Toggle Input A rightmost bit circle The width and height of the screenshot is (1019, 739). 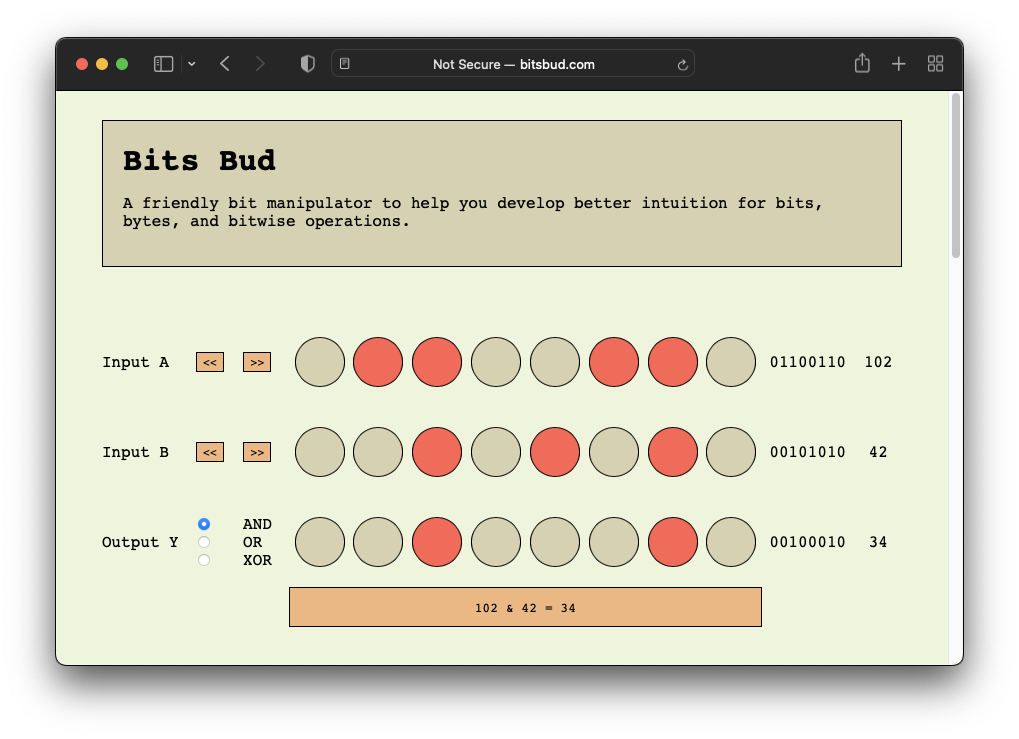pyautogui.click(x=731, y=362)
